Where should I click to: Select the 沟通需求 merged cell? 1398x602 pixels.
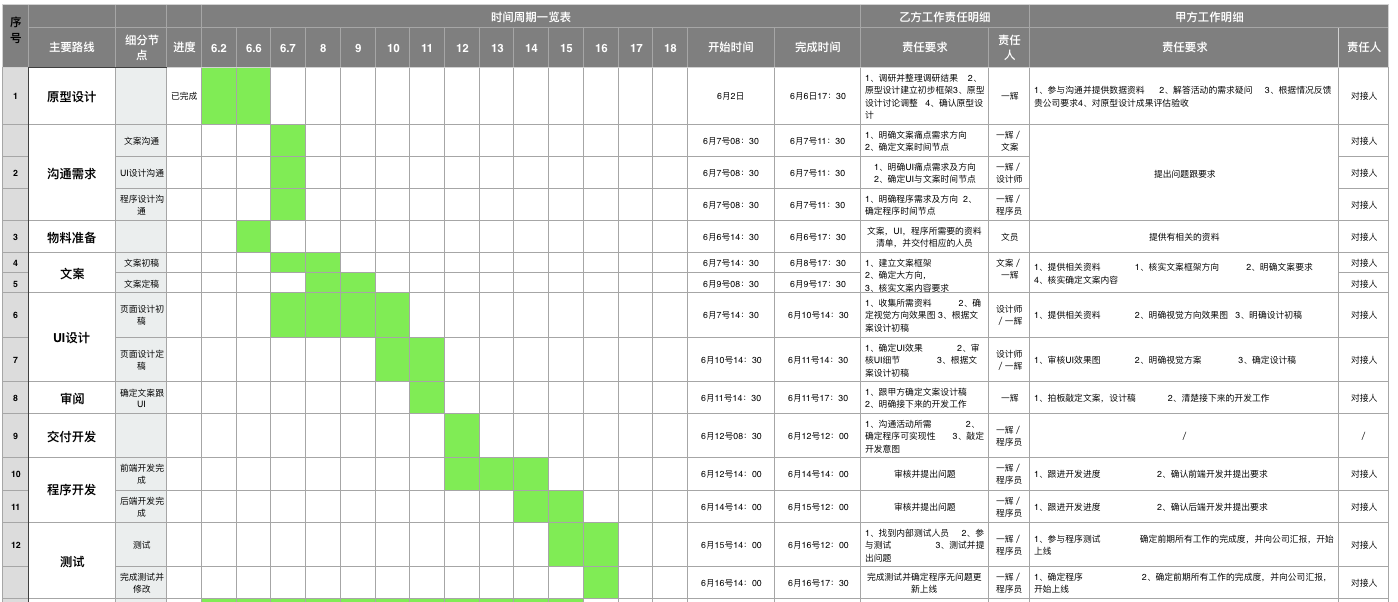point(72,173)
